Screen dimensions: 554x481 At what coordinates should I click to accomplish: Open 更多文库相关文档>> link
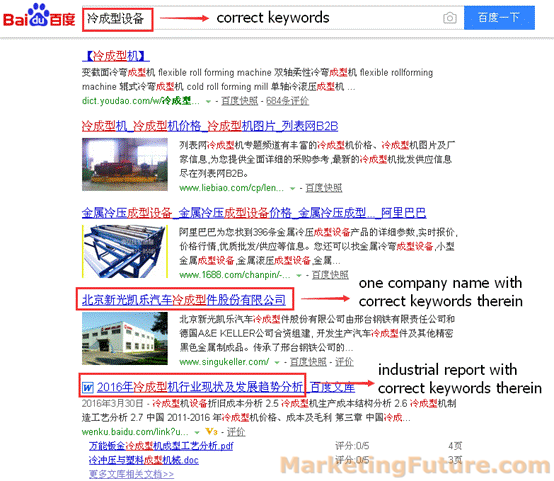(x=131, y=474)
